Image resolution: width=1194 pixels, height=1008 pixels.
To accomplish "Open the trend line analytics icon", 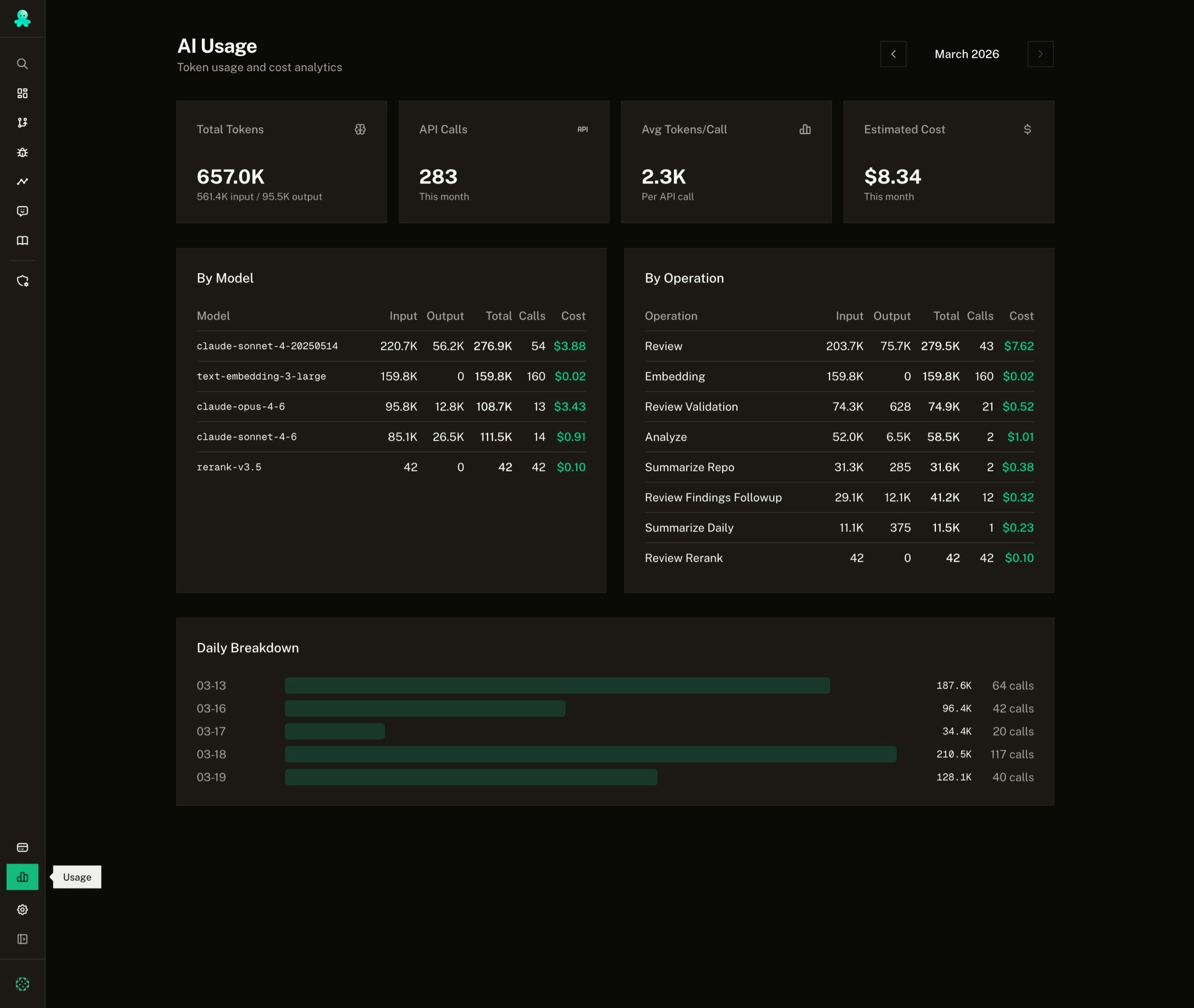I will click(x=22, y=181).
